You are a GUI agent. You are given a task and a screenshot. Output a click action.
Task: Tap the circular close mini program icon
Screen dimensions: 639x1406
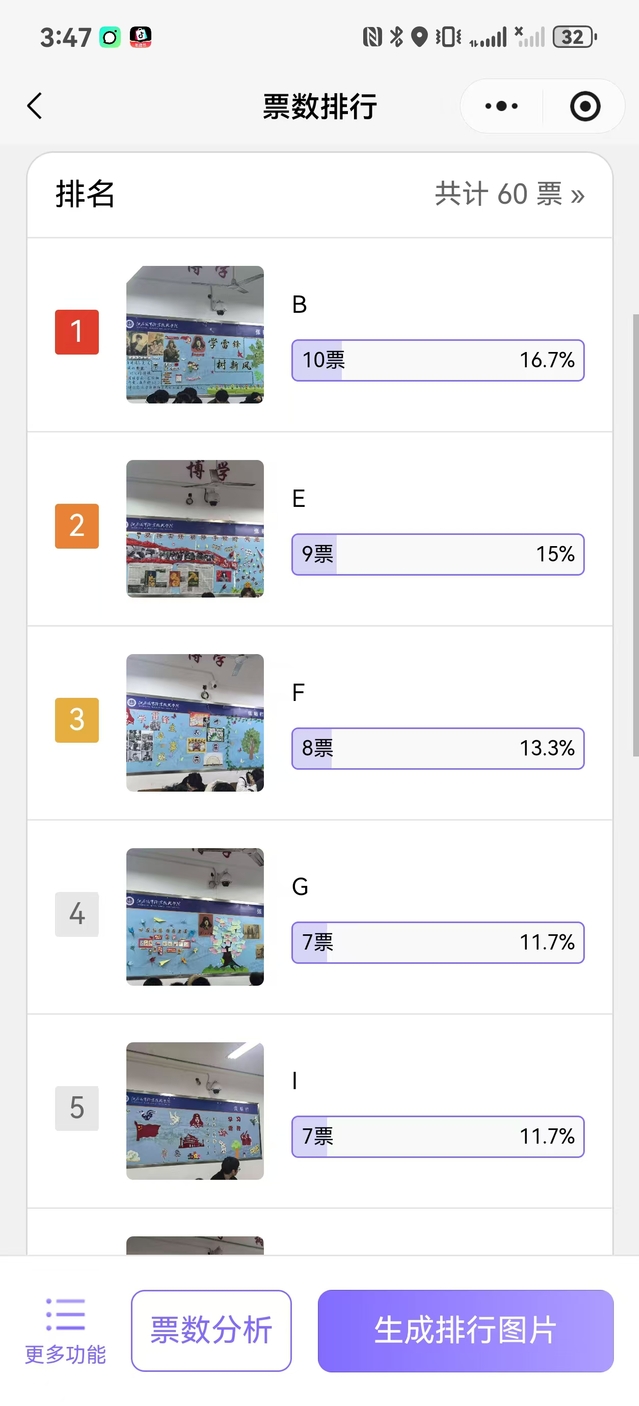click(585, 106)
